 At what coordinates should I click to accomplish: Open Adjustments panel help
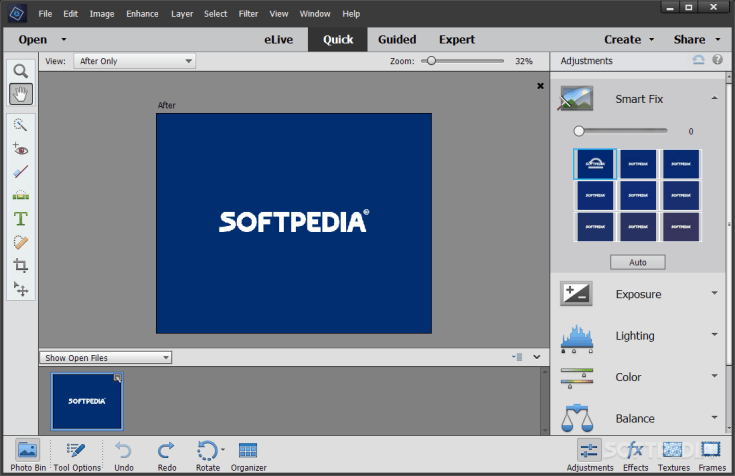coord(717,60)
